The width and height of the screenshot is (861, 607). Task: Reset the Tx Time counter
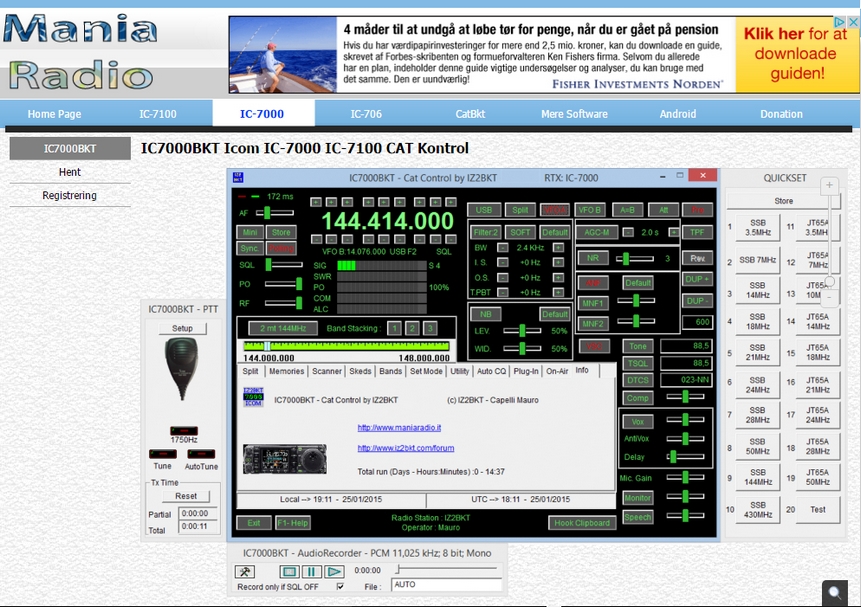coord(186,496)
